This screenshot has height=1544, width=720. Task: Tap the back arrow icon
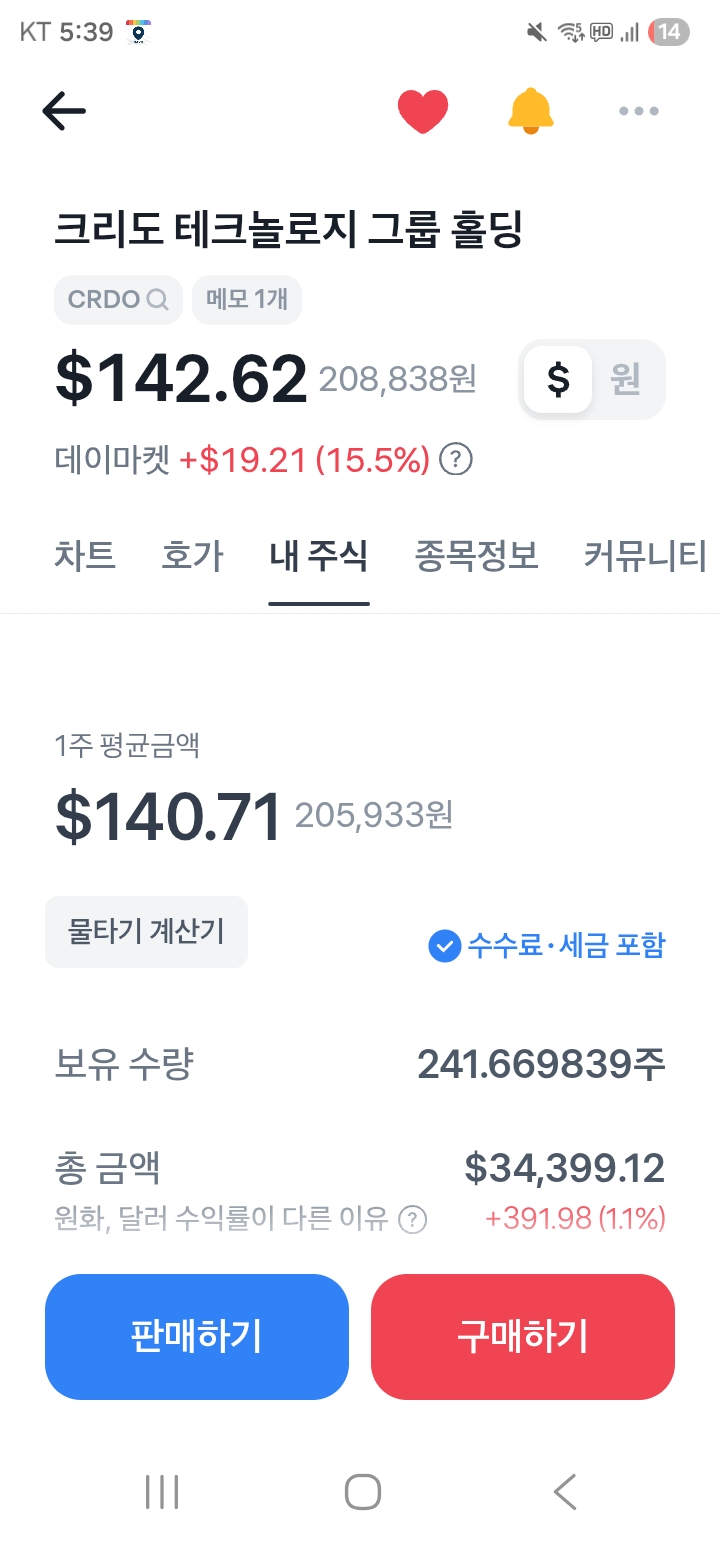point(64,111)
